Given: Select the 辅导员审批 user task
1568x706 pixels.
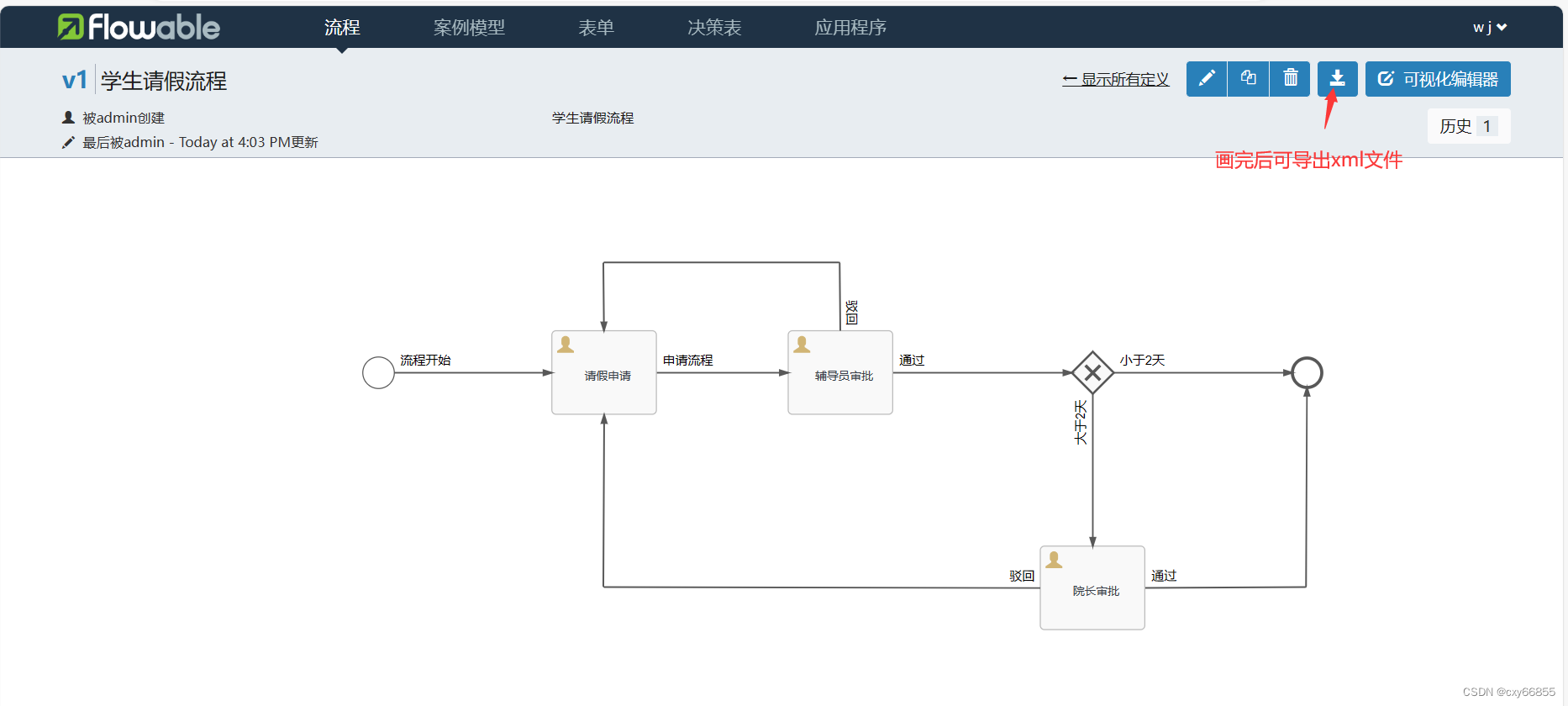Looking at the screenshot, I should 840,372.
